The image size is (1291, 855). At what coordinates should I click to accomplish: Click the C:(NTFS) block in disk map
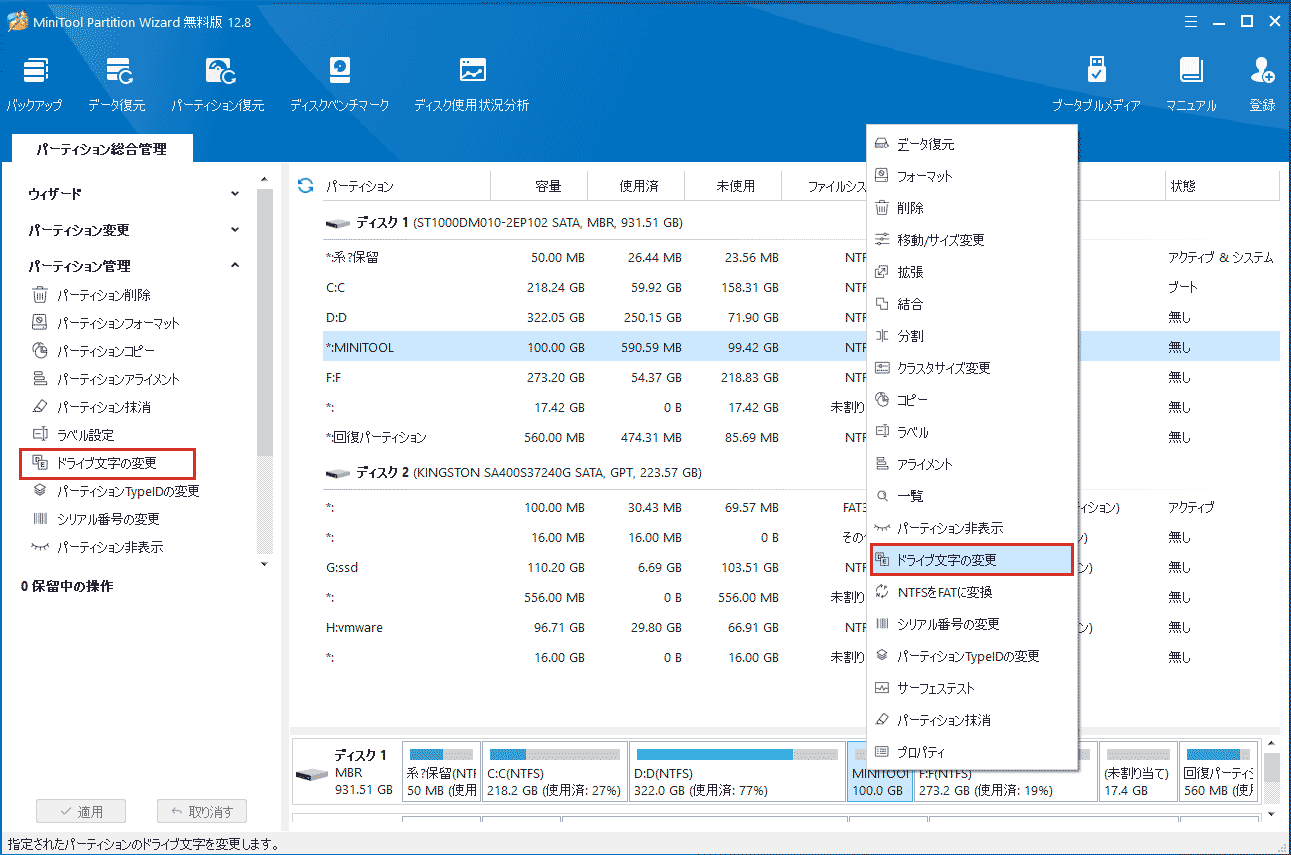[555, 771]
